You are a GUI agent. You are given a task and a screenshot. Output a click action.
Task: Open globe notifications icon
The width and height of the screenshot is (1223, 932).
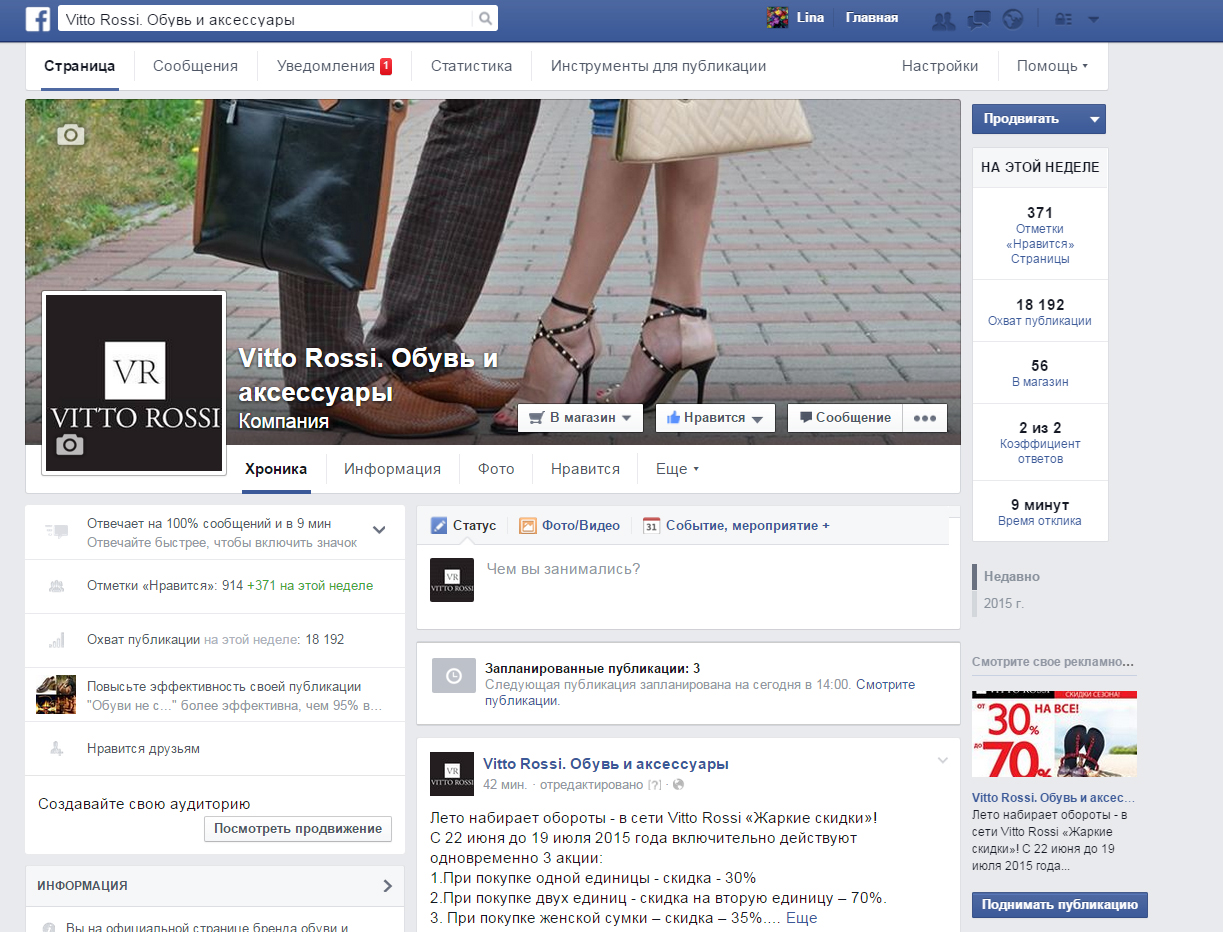(x=1013, y=18)
